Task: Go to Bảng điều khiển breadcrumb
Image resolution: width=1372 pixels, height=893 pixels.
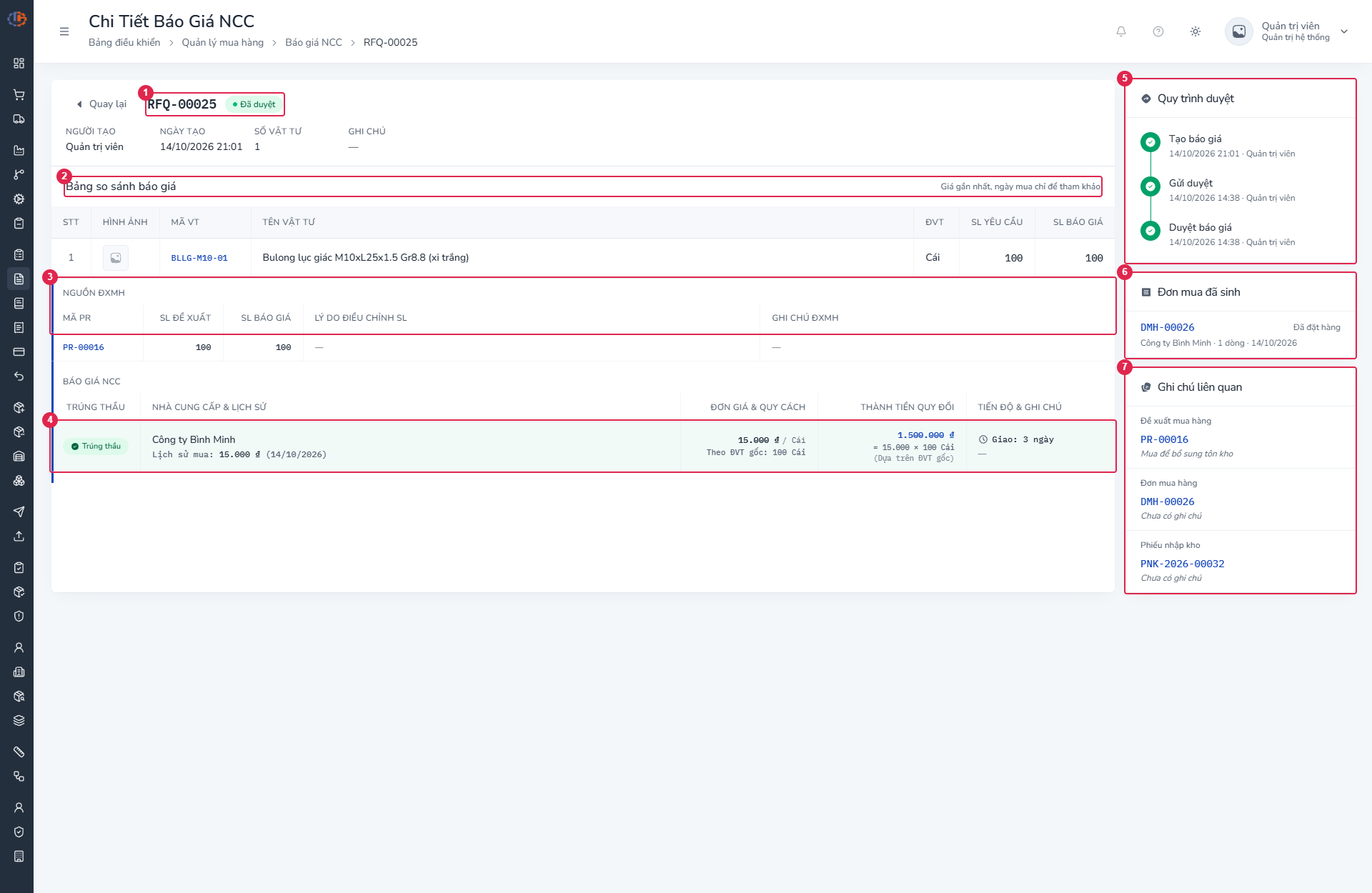Action: 124,42
